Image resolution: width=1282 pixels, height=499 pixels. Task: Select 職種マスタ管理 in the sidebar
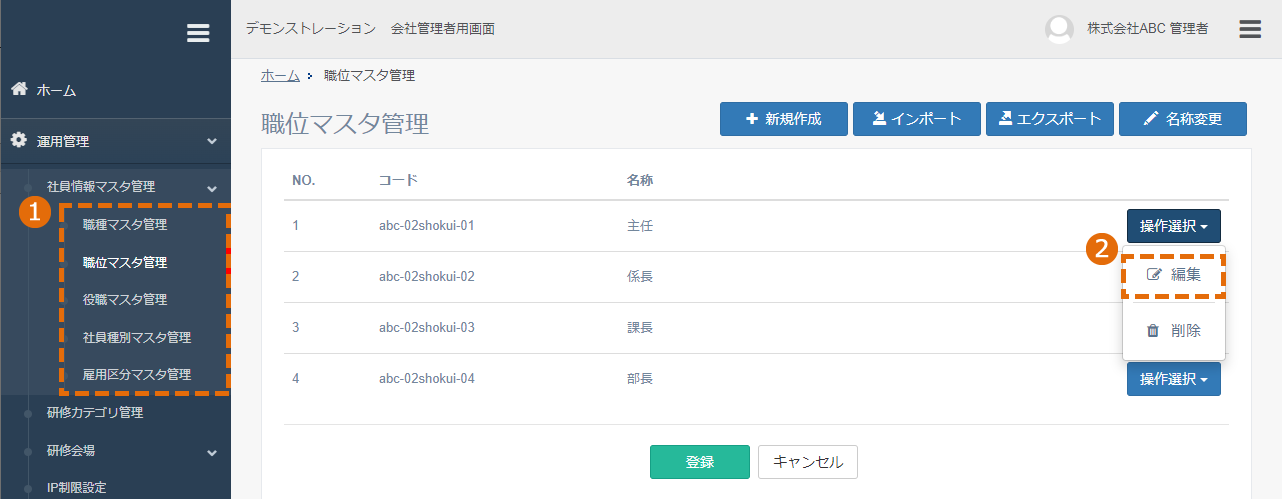pyautogui.click(x=125, y=225)
